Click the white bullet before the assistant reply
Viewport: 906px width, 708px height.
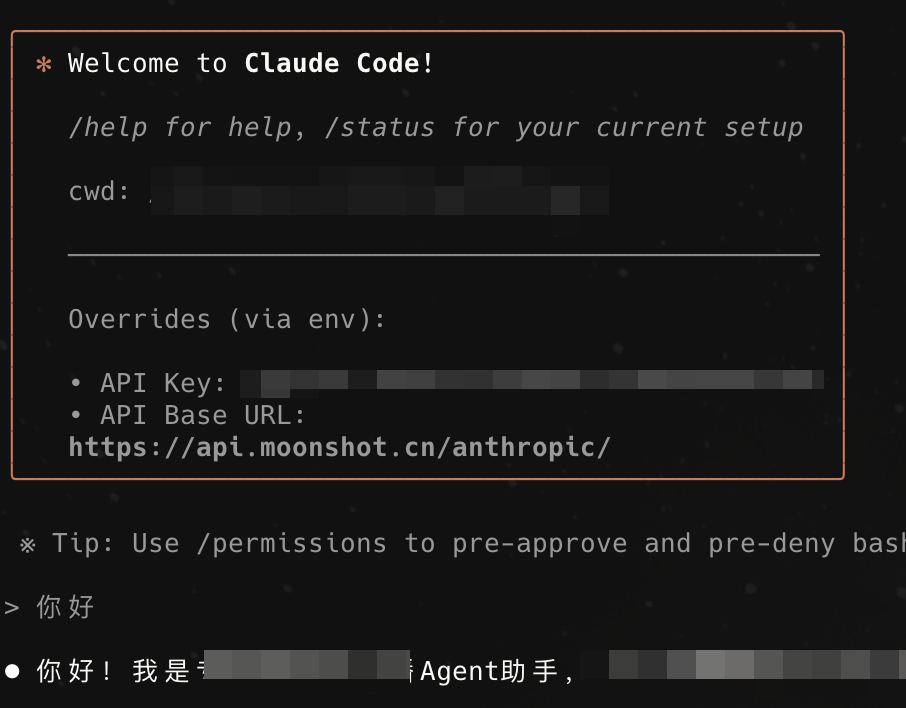(12, 671)
